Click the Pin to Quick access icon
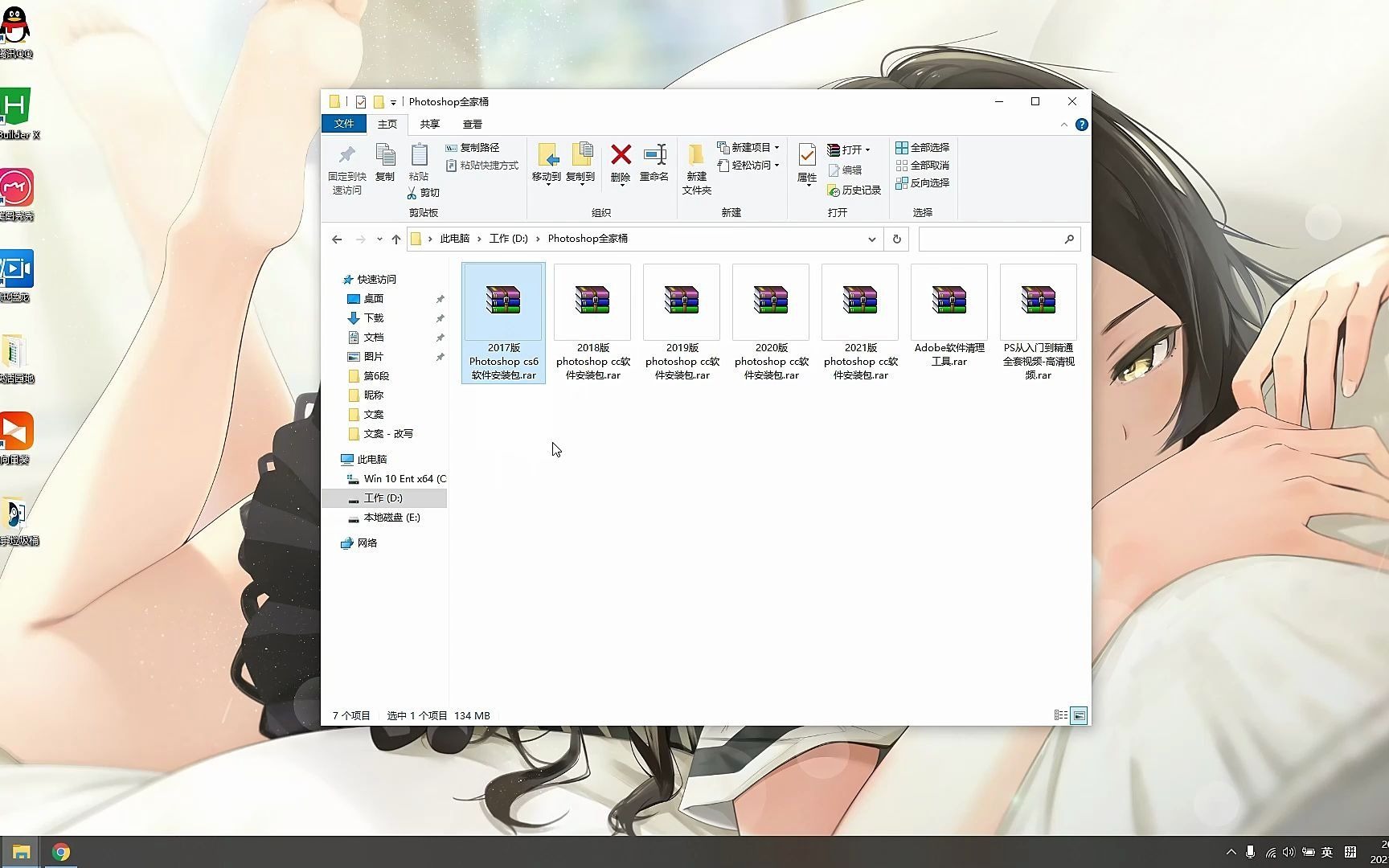The image size is (1389, 868). pos(346,170)
